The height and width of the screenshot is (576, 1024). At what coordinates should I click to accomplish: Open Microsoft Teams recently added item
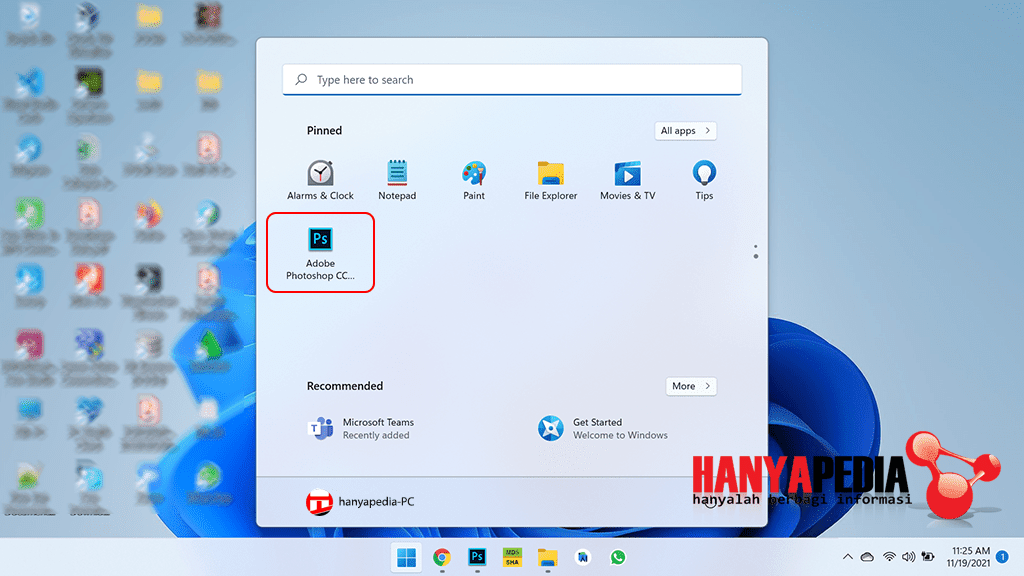[361, 428]
